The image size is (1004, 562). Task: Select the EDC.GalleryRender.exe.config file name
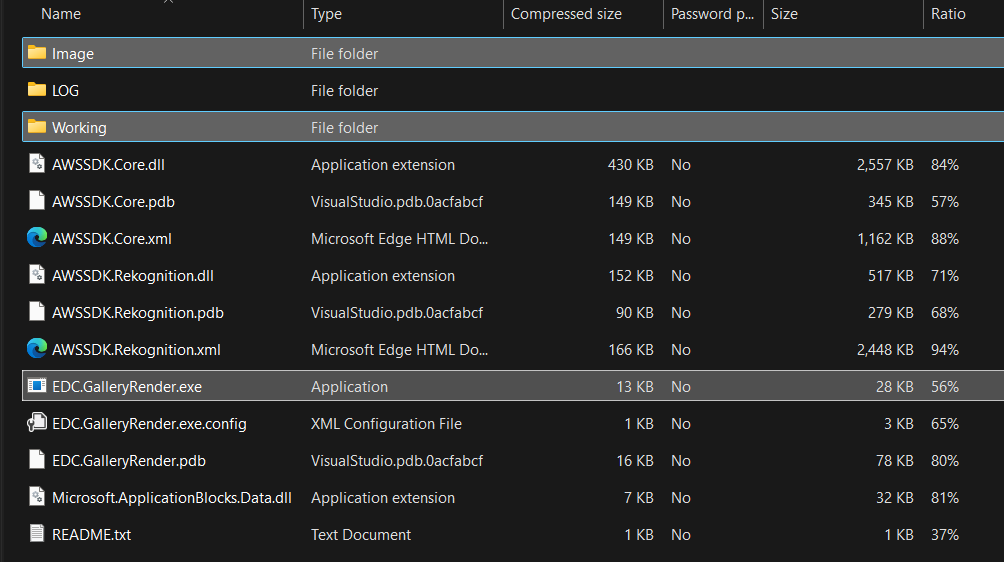[149, 424]
